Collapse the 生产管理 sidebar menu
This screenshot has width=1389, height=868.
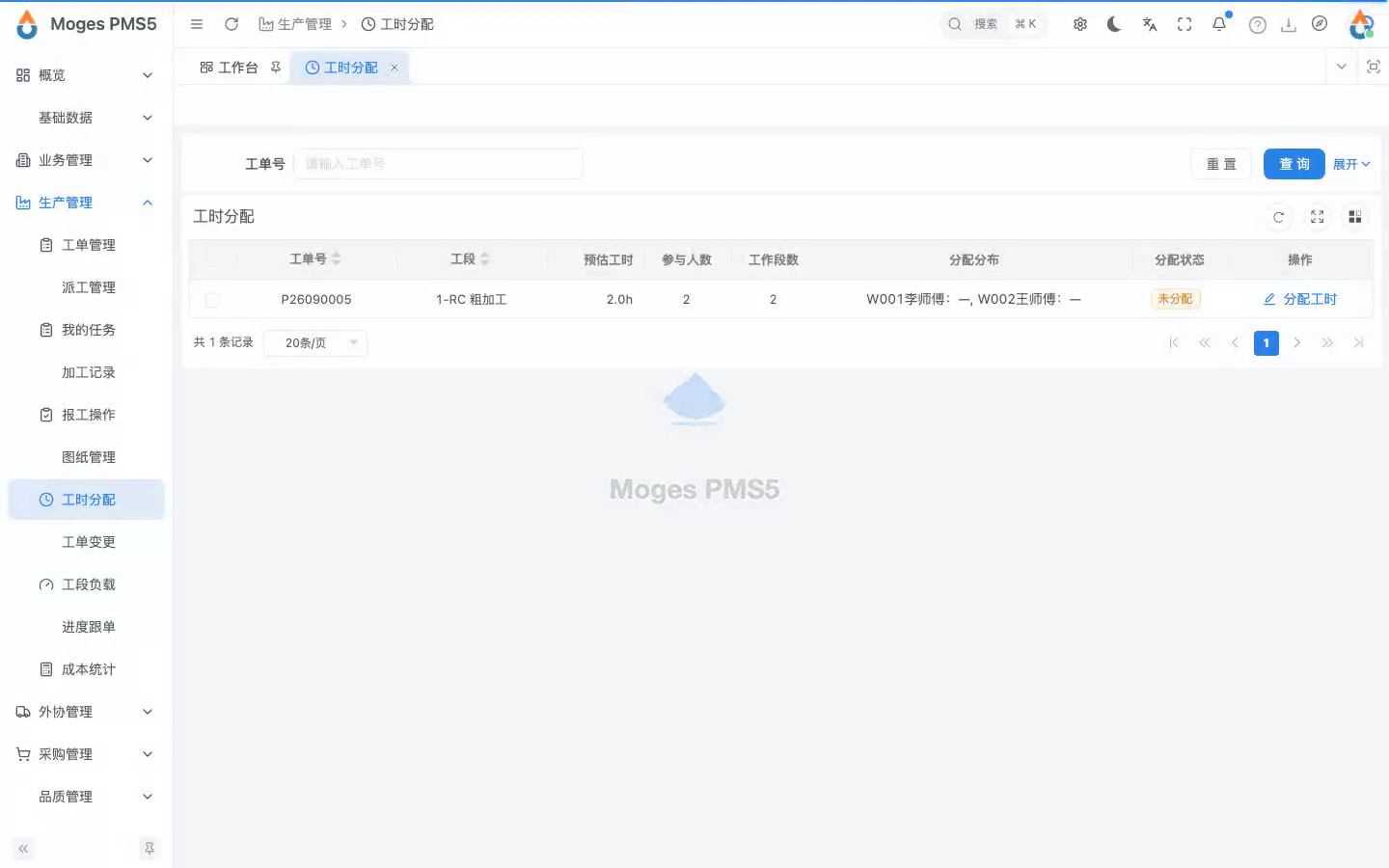tap(85, 203)
